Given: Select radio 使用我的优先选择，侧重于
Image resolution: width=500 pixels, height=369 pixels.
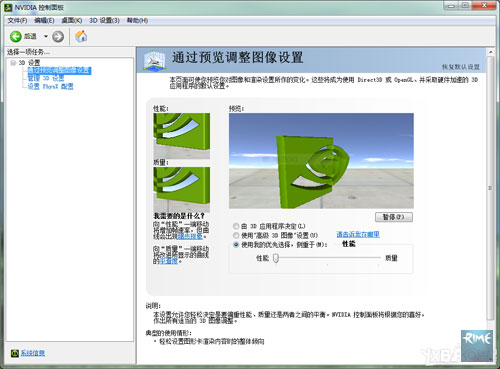Looking at the screenshot, I should point(236,245).
